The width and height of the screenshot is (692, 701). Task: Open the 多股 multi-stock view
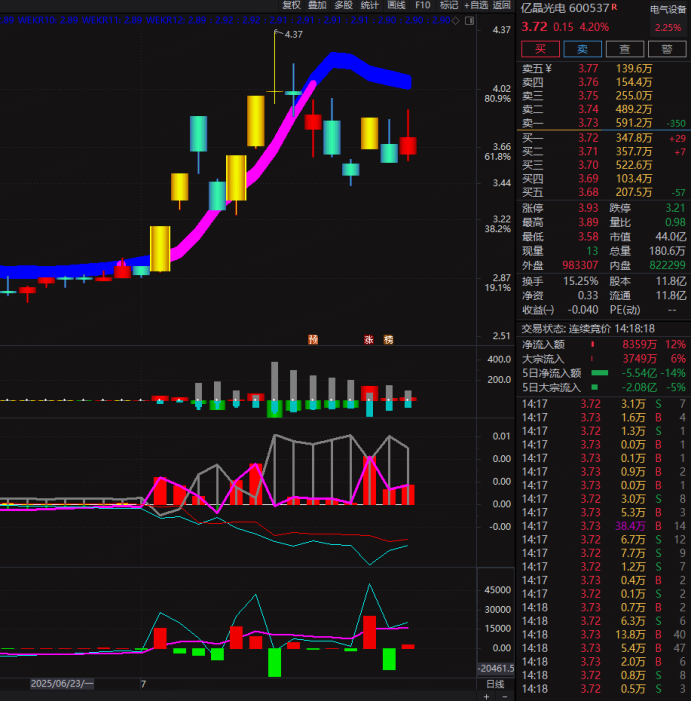point(344,5)
